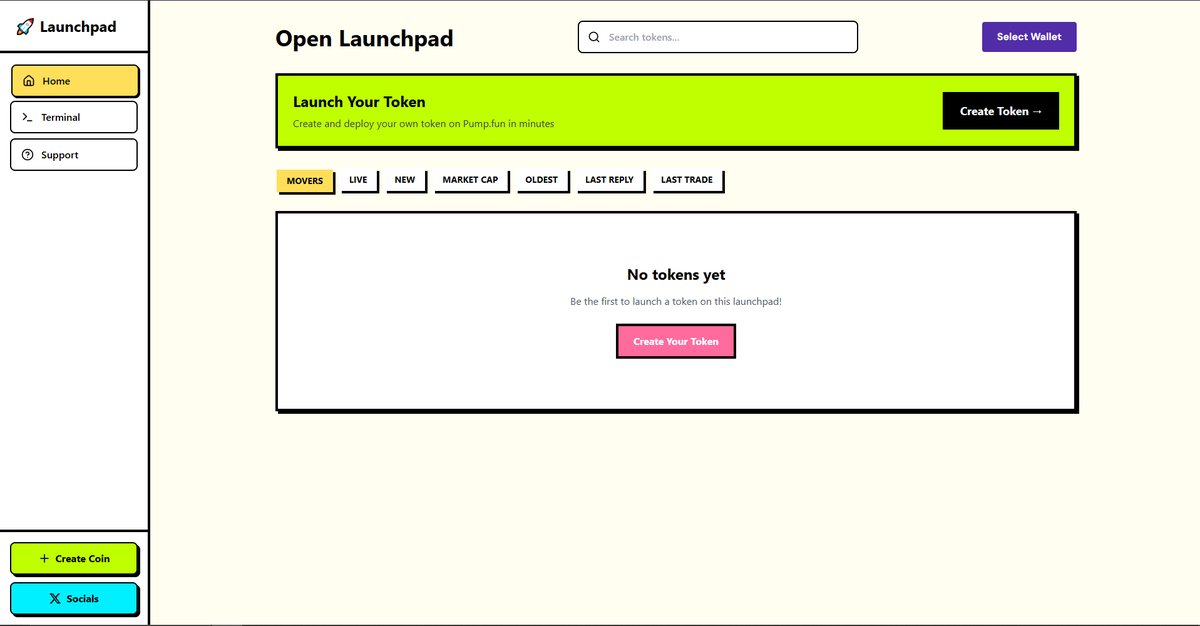Click the plus icon on Create Coin
Screen dimensions: 1200x626
pos(43,558)
